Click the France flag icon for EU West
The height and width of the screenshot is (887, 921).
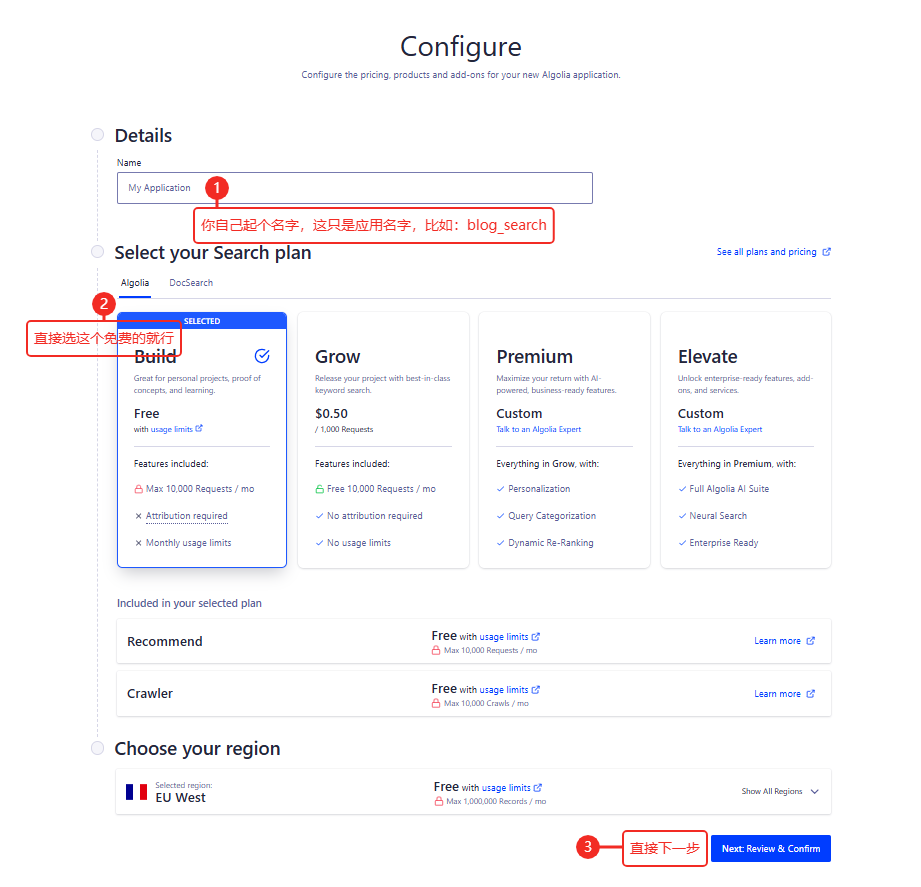tap(136, 792)
